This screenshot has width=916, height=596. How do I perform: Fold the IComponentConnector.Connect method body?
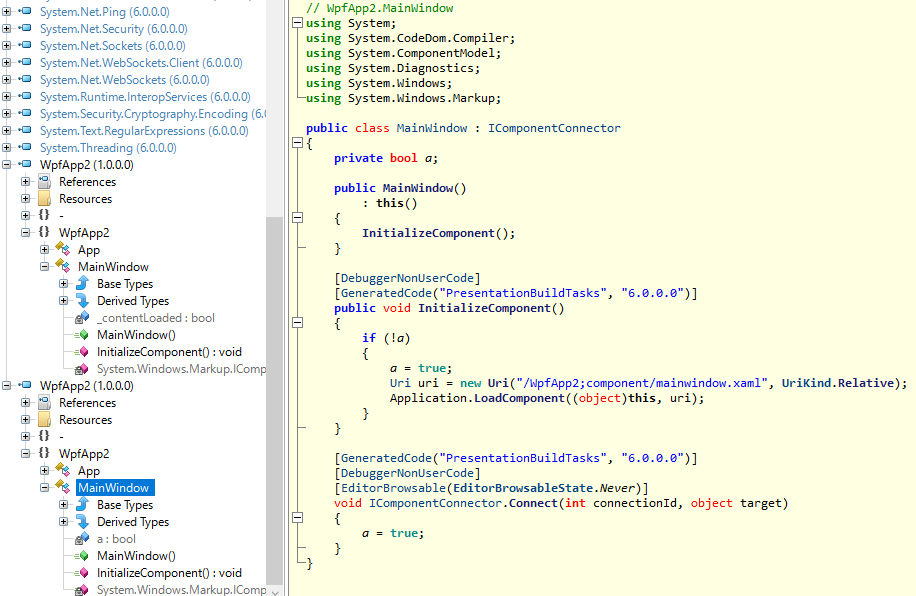(x=297, y=518)
